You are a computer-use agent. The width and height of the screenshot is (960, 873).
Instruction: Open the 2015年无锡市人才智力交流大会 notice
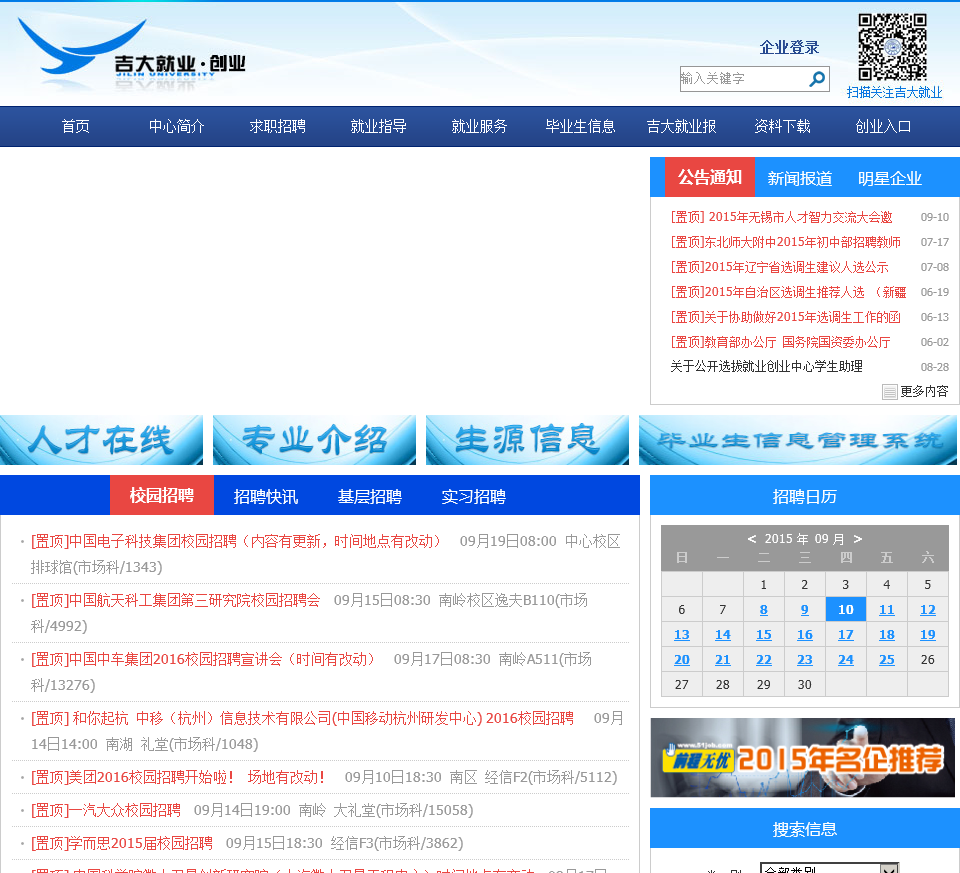781,217
